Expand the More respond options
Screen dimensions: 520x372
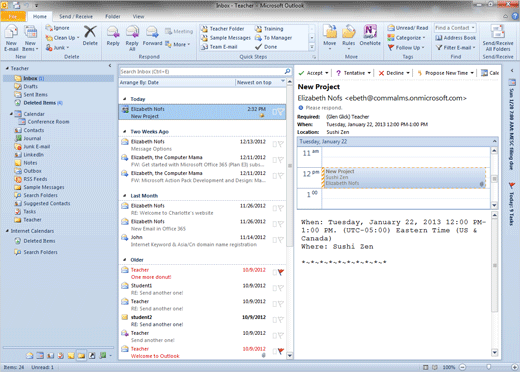click(x=178, y=44)
